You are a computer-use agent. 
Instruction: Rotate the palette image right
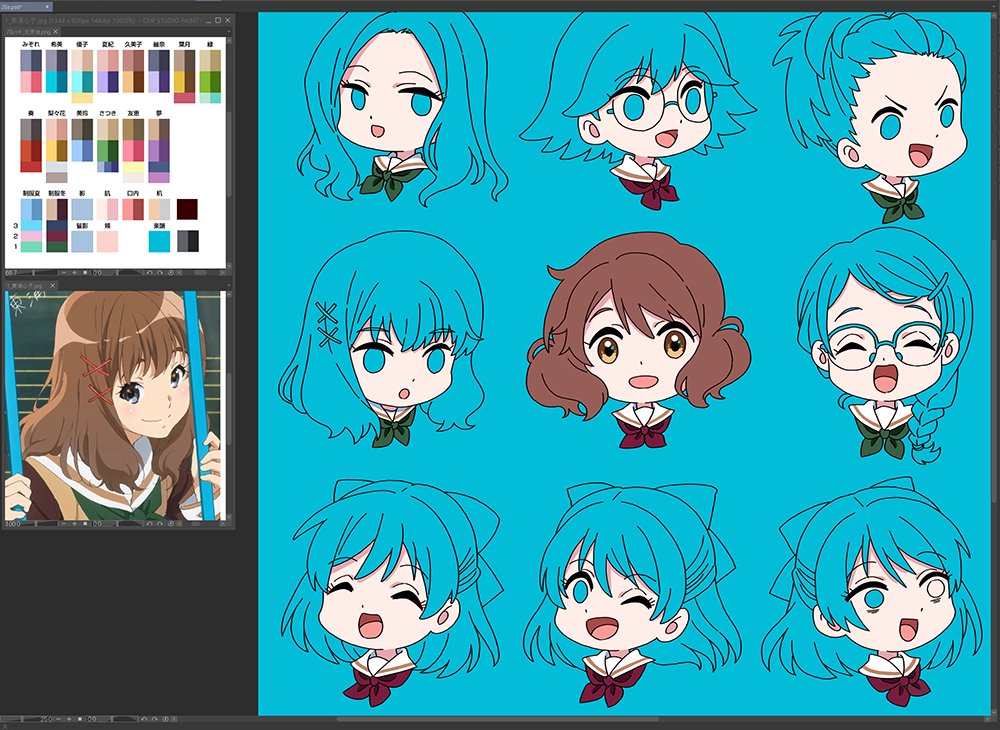(161, 273)
